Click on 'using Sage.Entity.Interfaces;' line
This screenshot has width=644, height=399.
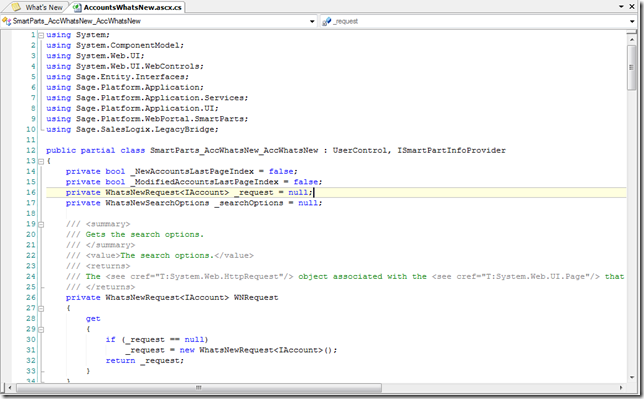click(x=117, y=77)
